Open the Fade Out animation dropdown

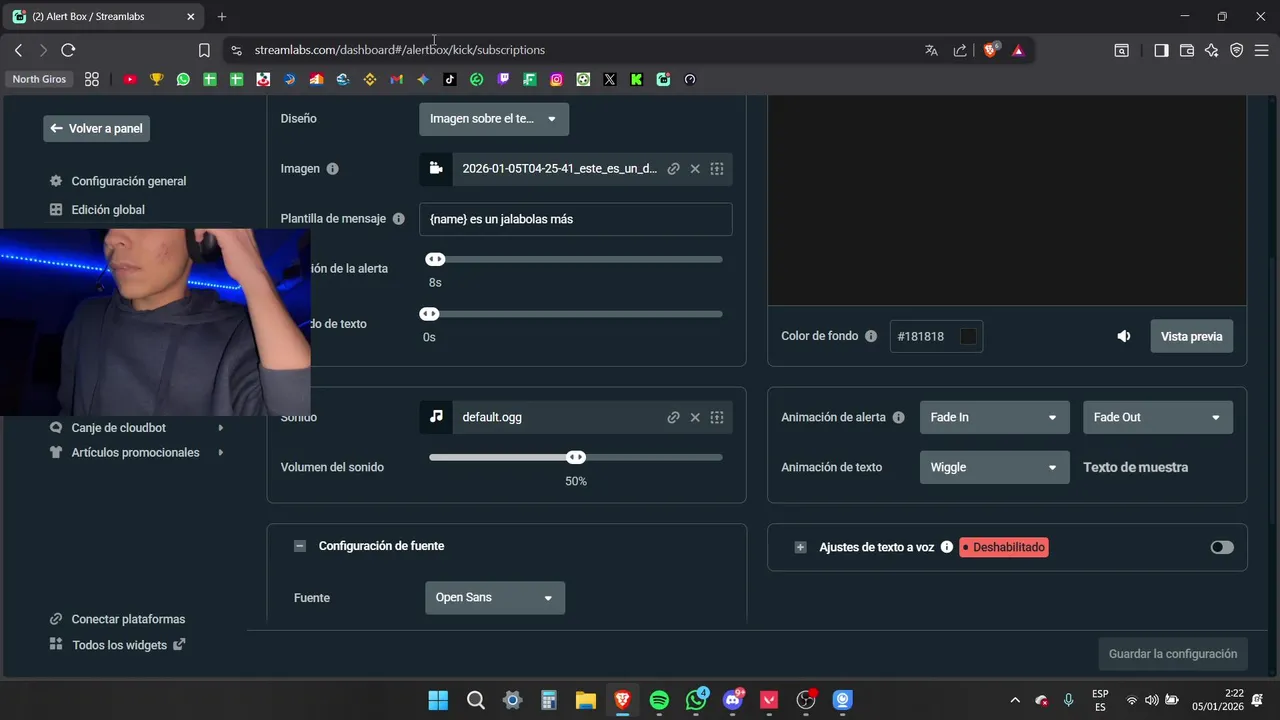click(1157, 417)
